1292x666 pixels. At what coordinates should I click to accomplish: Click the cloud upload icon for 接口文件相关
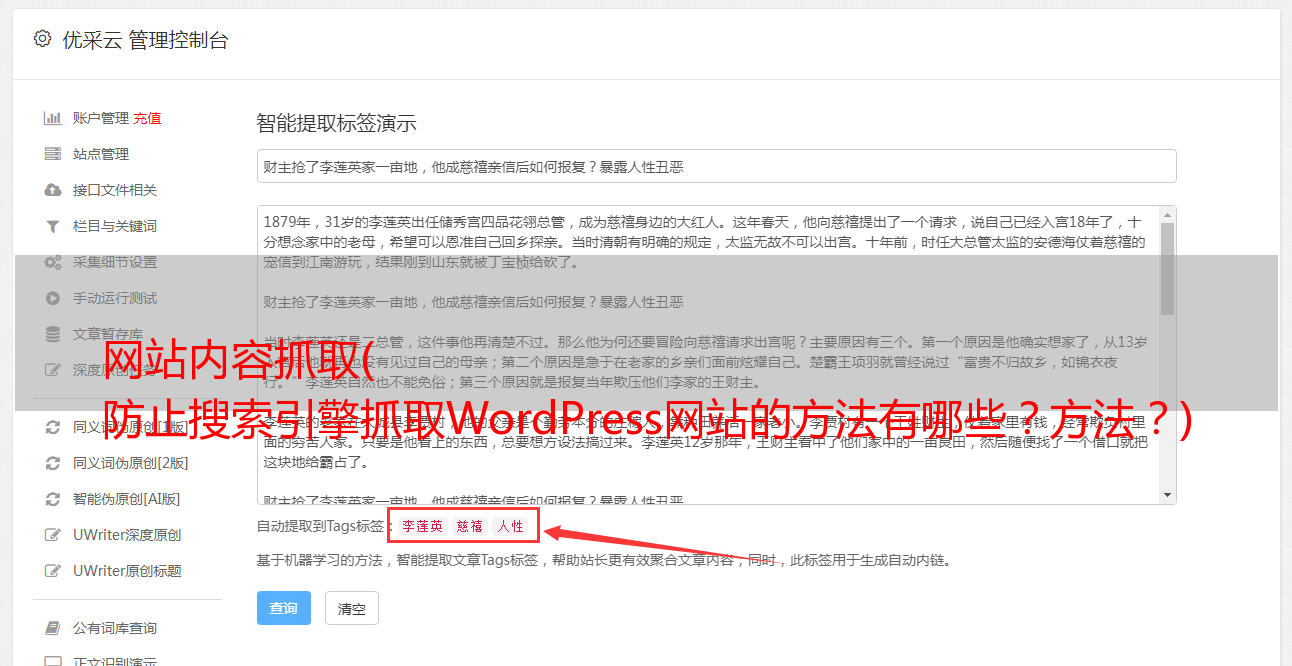(x=53, y=190)
